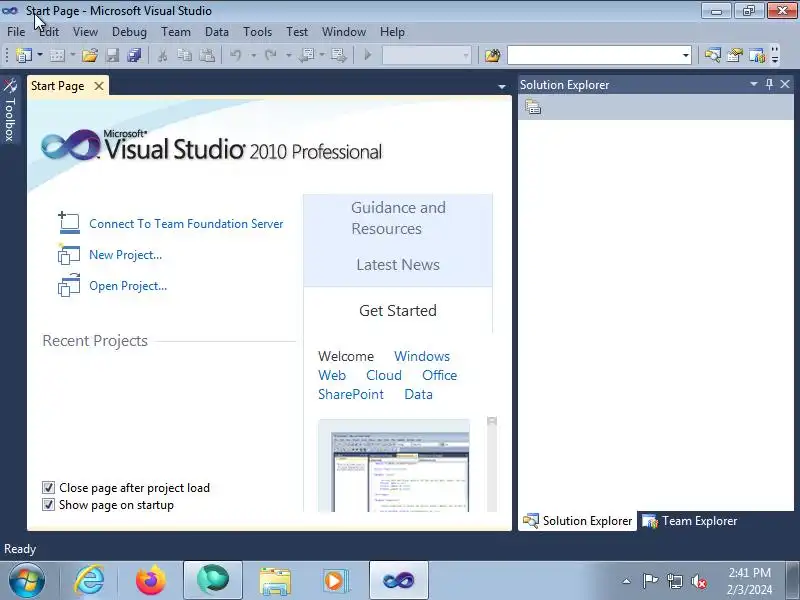Select the Get Started tab
This screenshot has width=800, height=600.
click(398, 310)
